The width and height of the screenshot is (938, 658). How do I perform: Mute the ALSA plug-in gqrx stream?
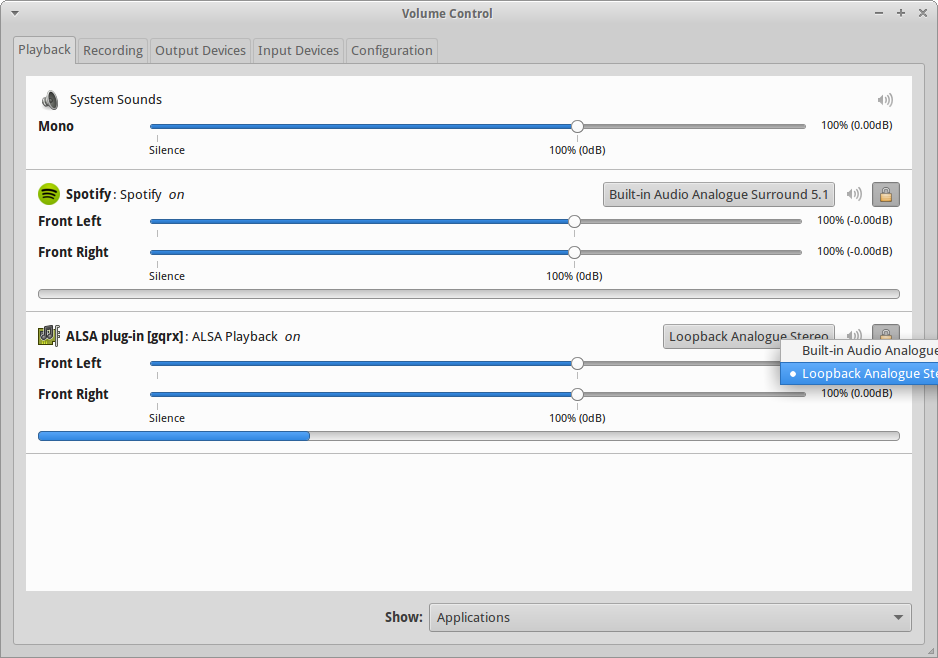coord(854,334)
